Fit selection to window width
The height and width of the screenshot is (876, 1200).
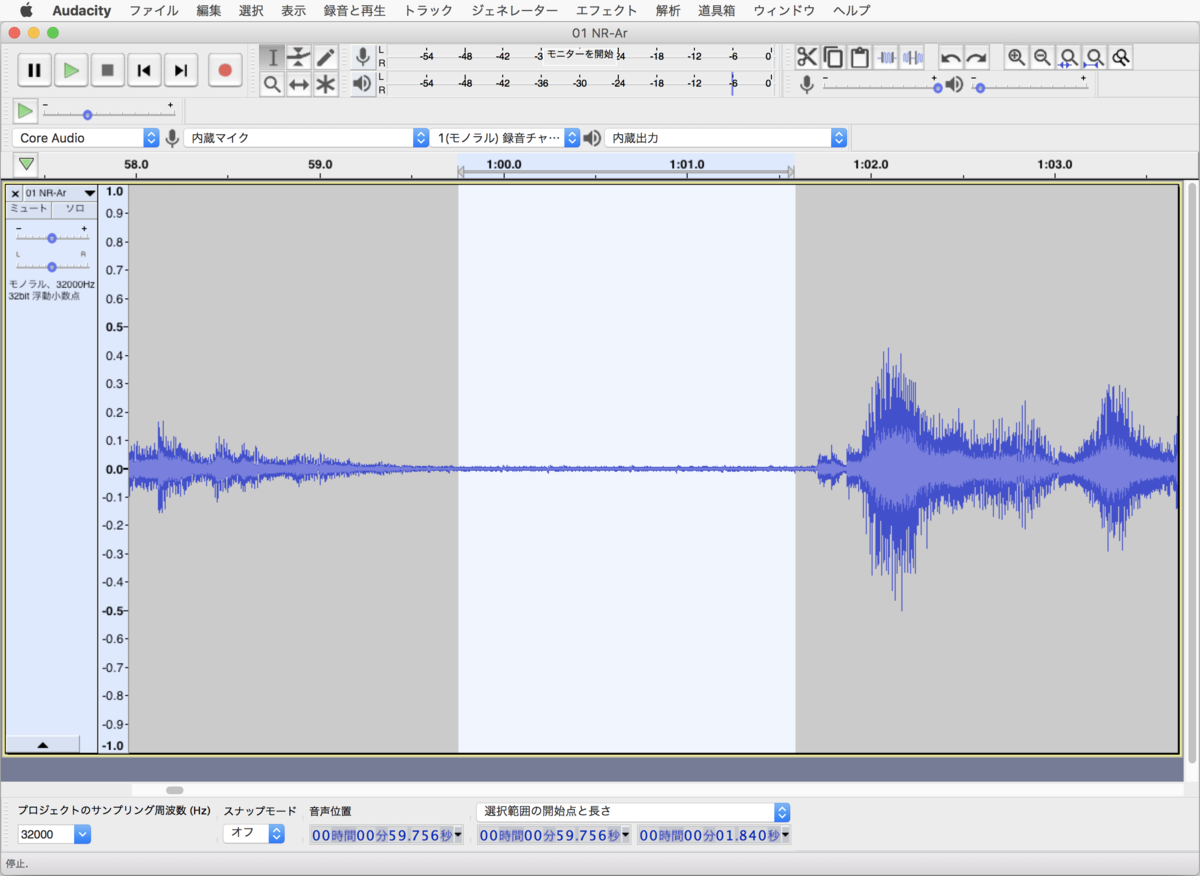click(x=1069, y=58)
